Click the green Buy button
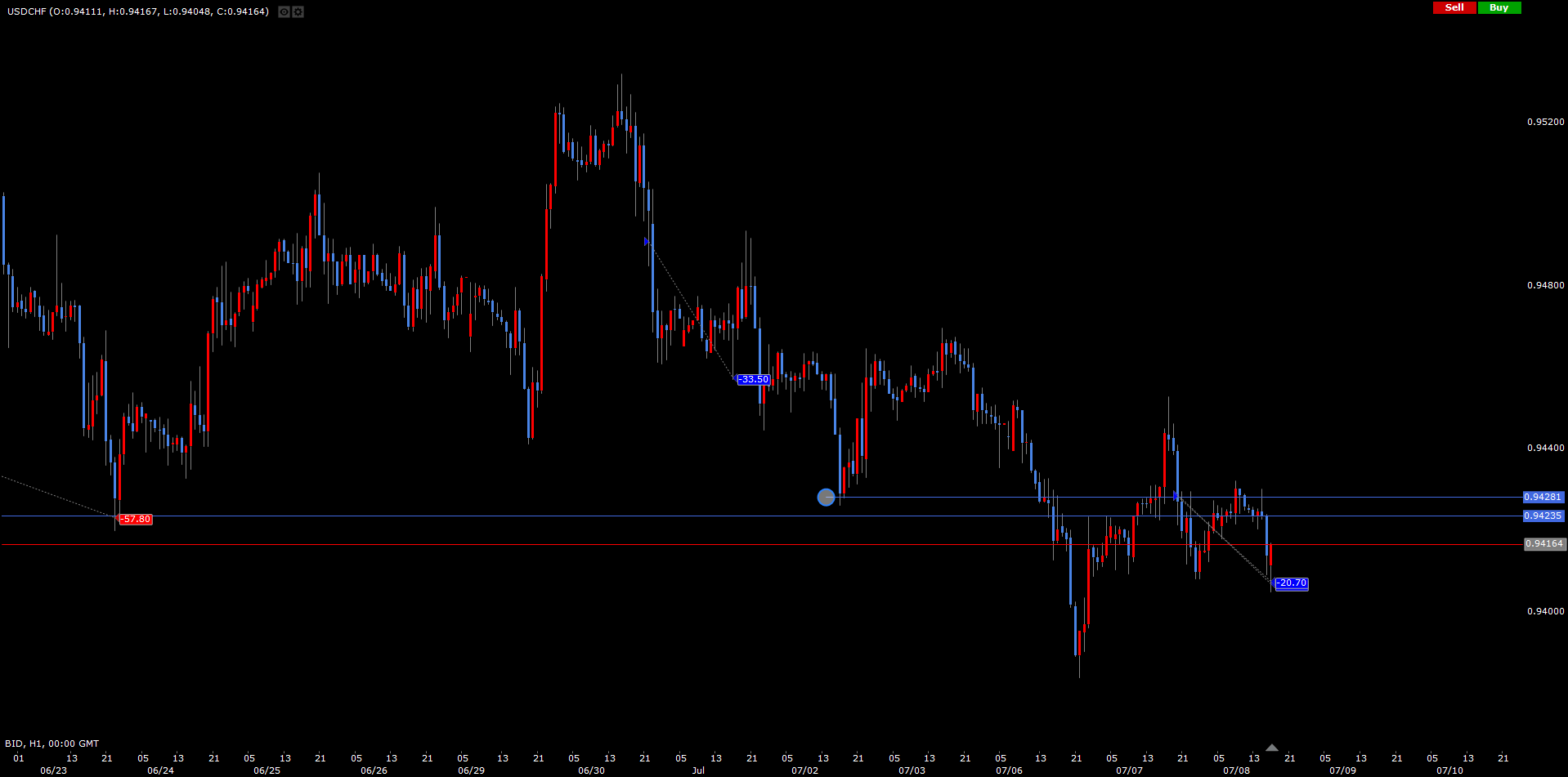 point(1499,7)
